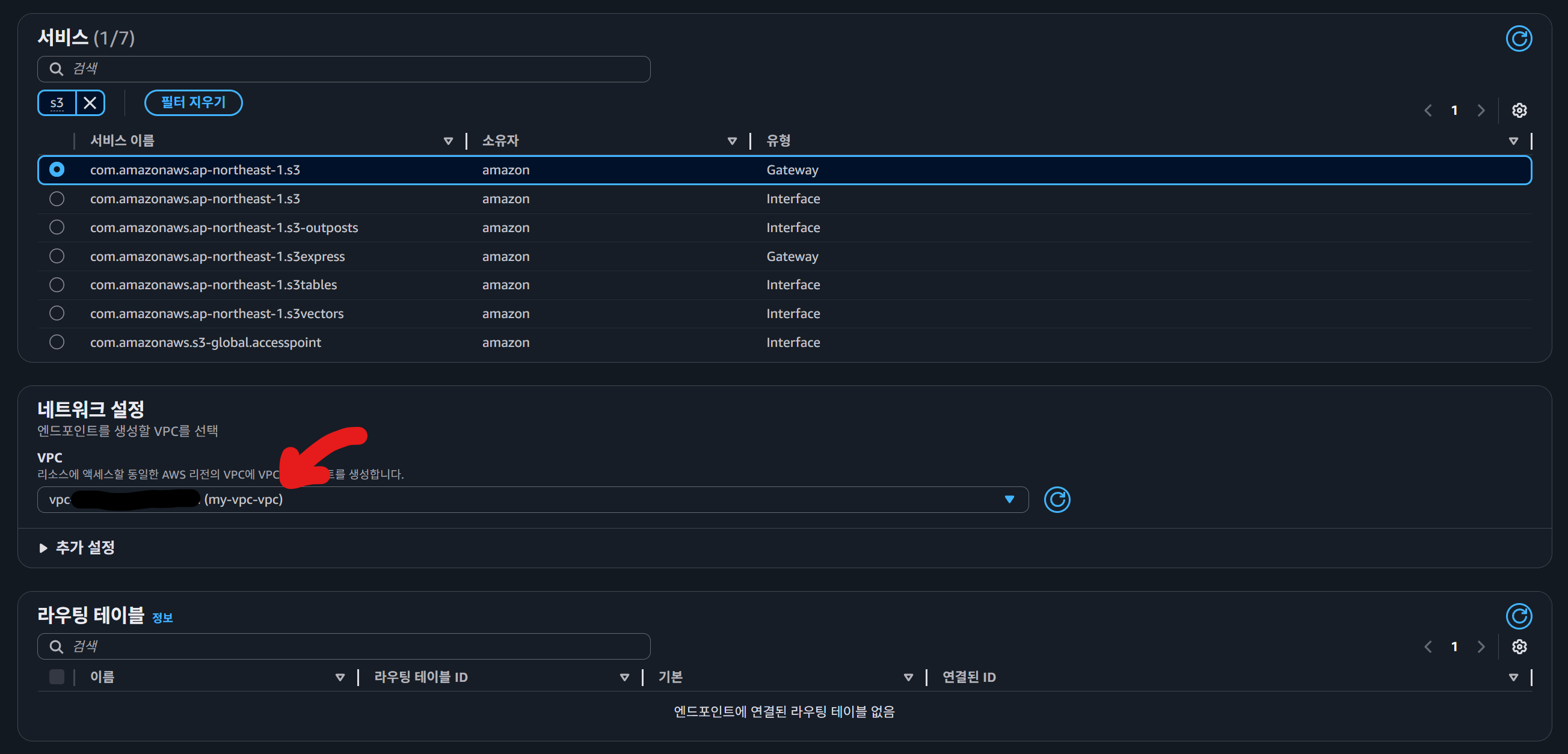Image resolution: width=1568 pixels, height=754 pixels.
Task: Click the VPC dropdown refresh icon
Action: click(x=1057, y=500)
